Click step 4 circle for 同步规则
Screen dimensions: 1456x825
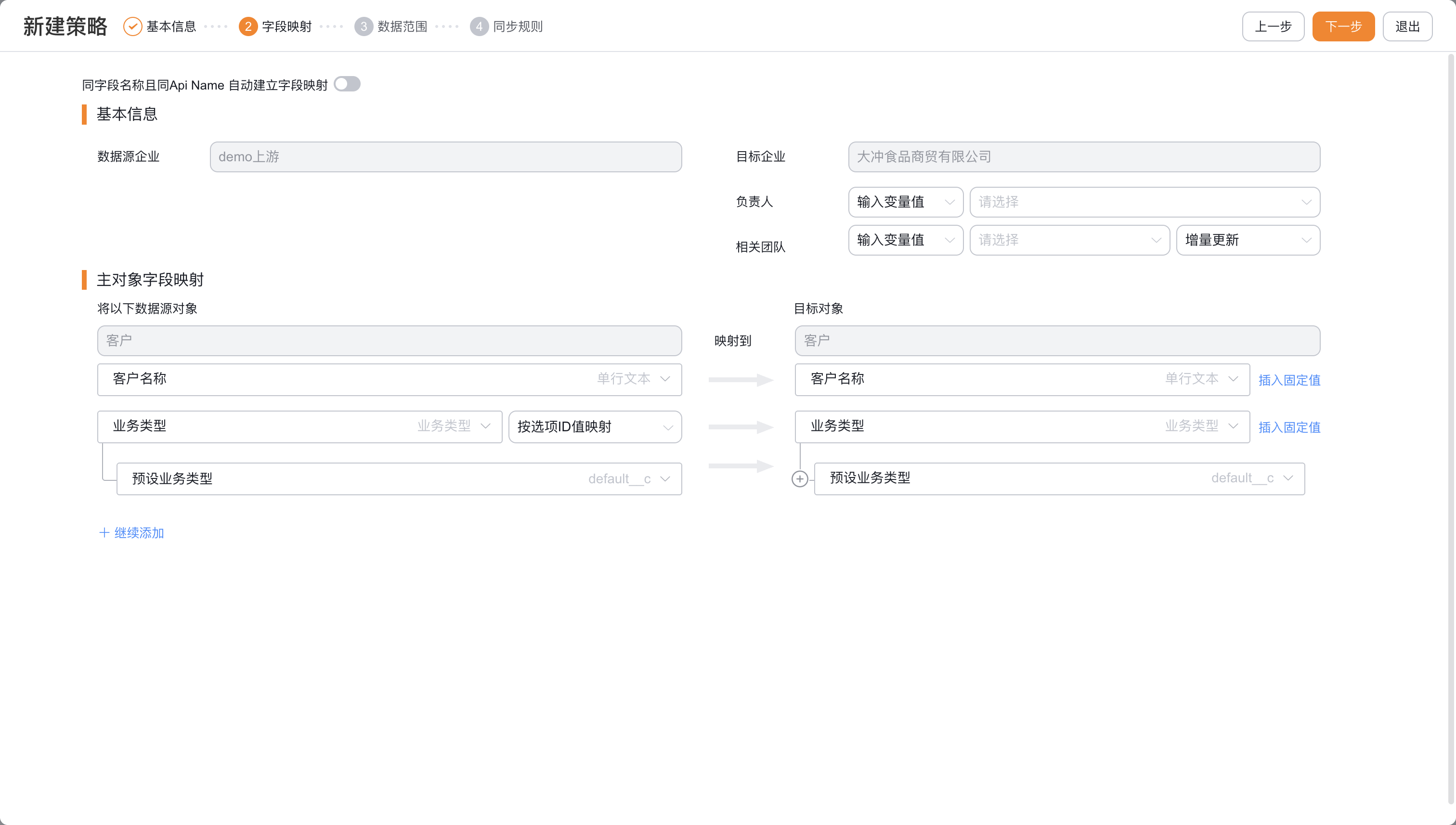tap(479, 26)
